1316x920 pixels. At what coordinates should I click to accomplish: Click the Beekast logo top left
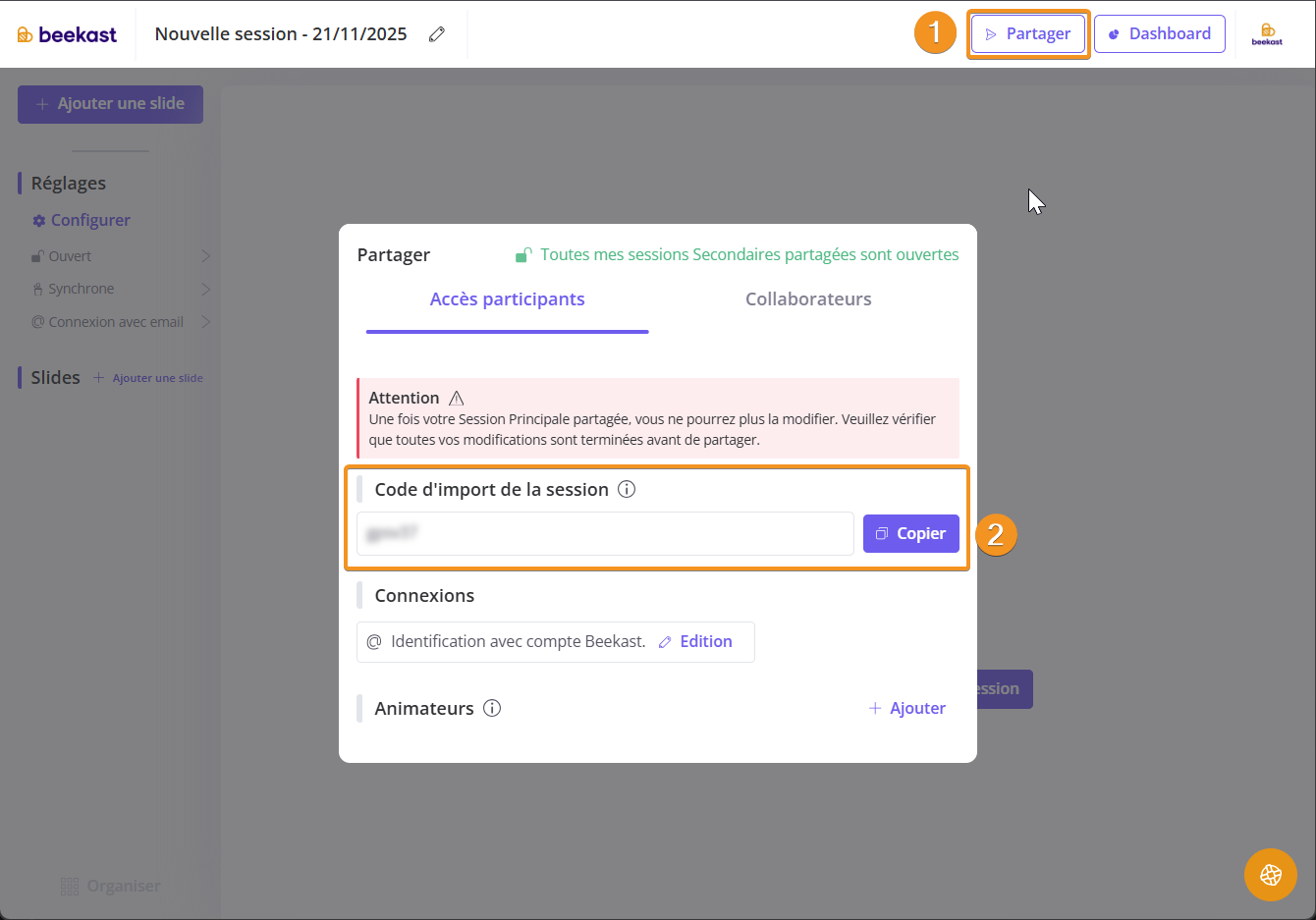(67, 34)
